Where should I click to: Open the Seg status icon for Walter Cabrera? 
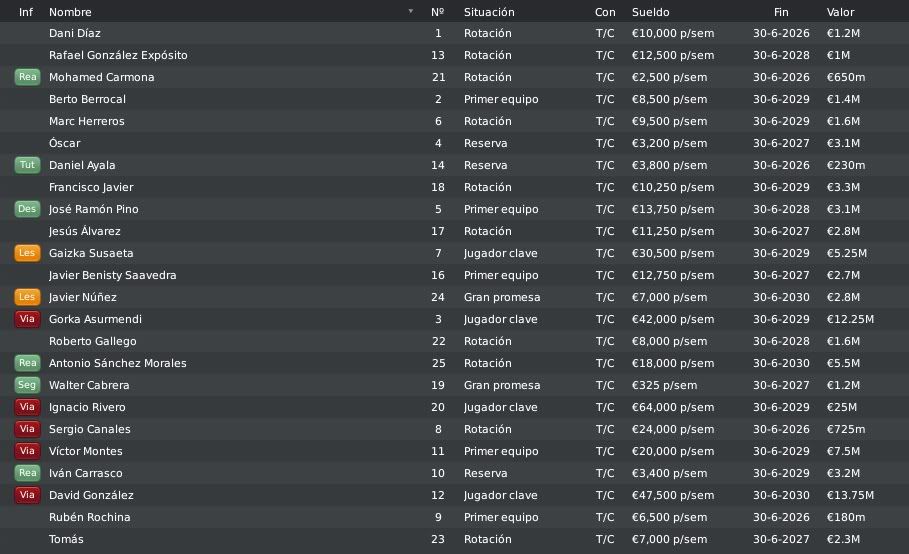click(27, 385)
